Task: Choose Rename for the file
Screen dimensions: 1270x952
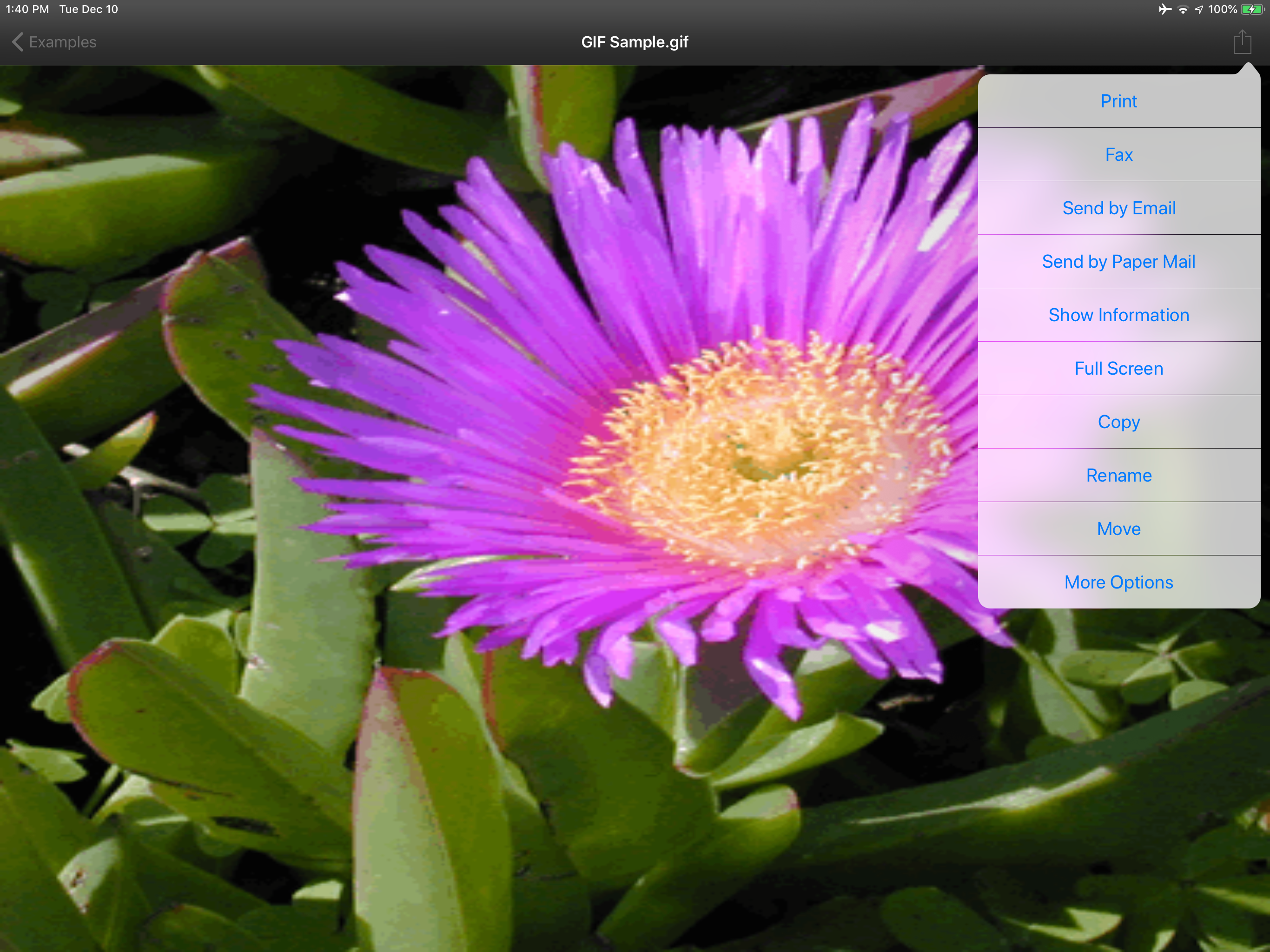Action: 1118,475
